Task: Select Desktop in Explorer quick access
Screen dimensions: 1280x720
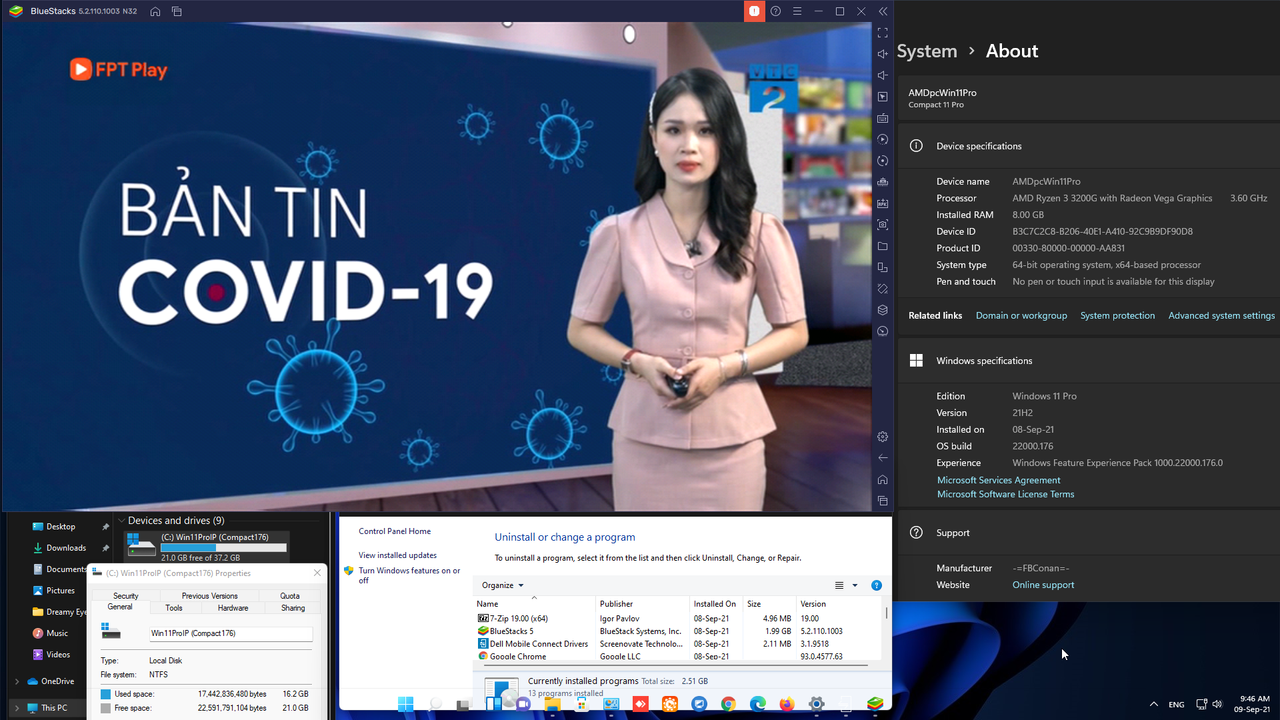Action: coord(61,527)
